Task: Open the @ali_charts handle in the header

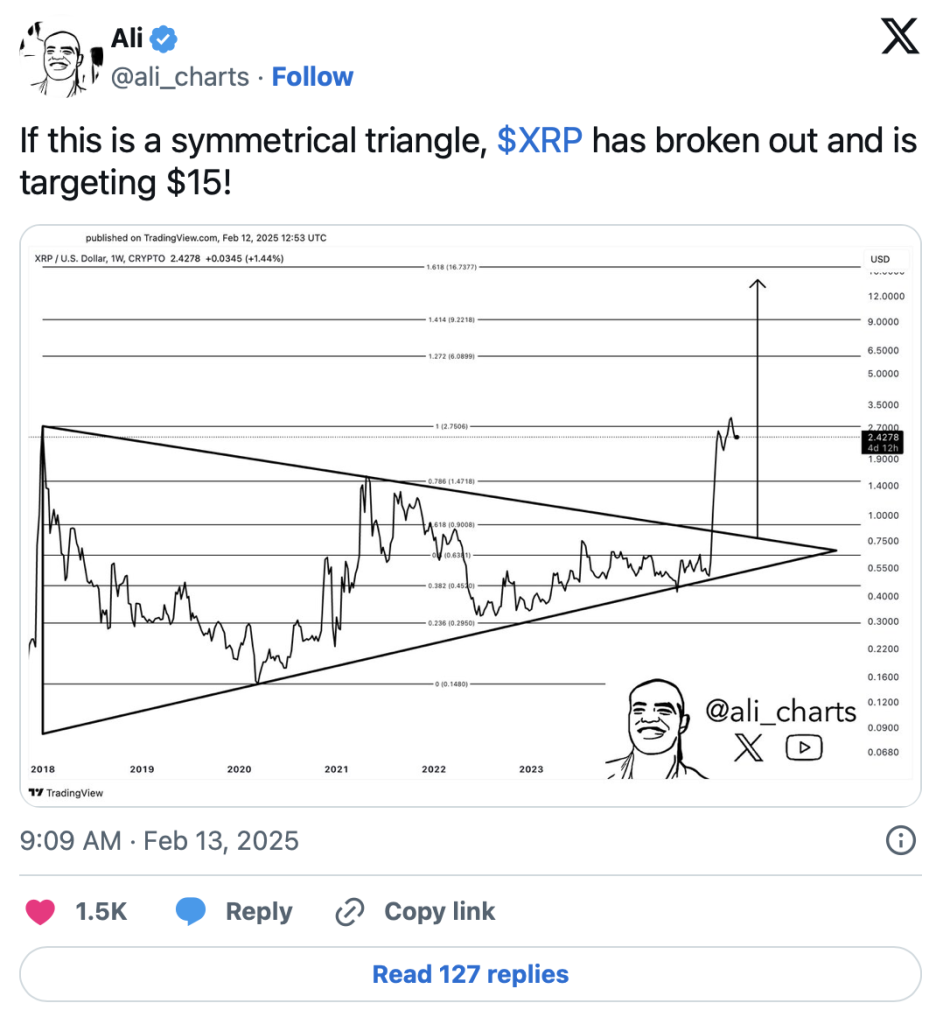Action: 179,77
